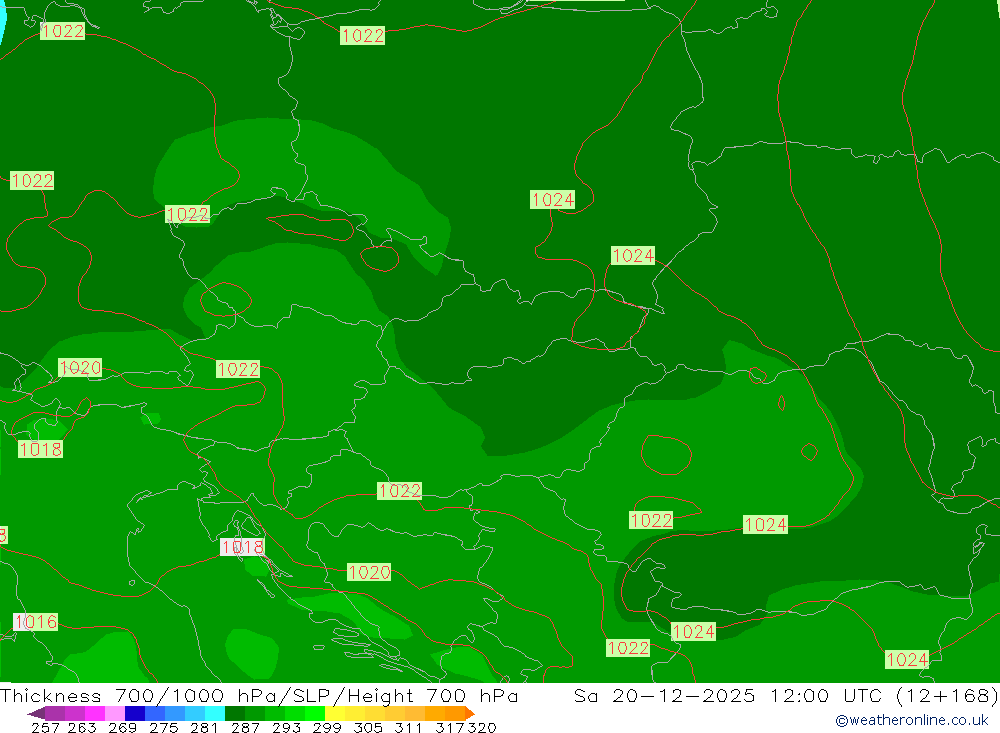Image resolution: width=1000 pixels, height=733 pixels.
Task: Click the legend value 263
Action: [82, 728]
